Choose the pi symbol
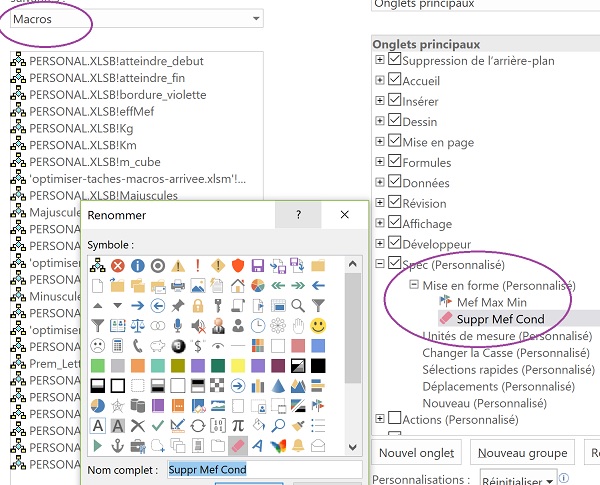The width and height of the screenshot is (600, 485). pos(238,425)
